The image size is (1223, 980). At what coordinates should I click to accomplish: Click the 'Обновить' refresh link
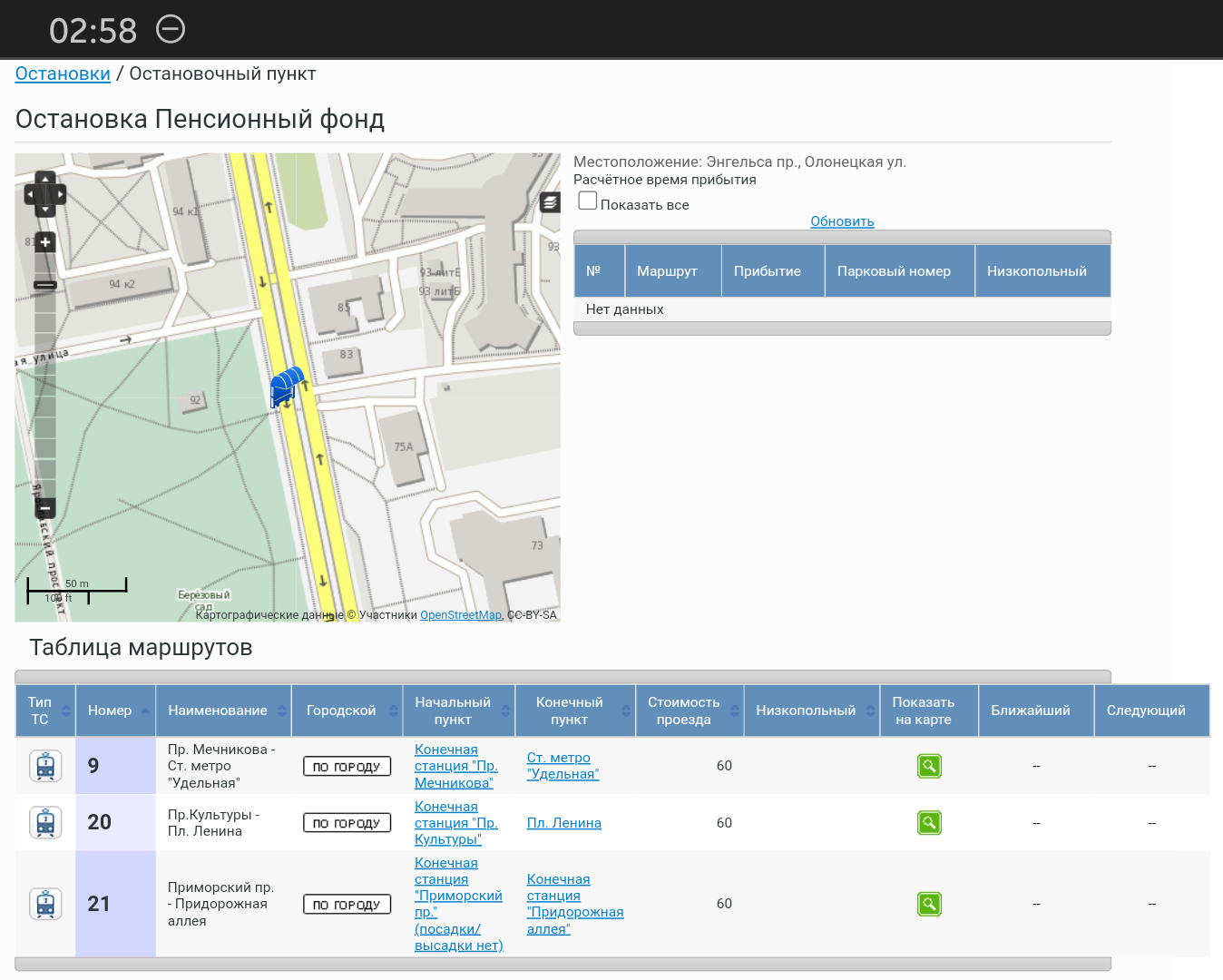coord(842,221)
